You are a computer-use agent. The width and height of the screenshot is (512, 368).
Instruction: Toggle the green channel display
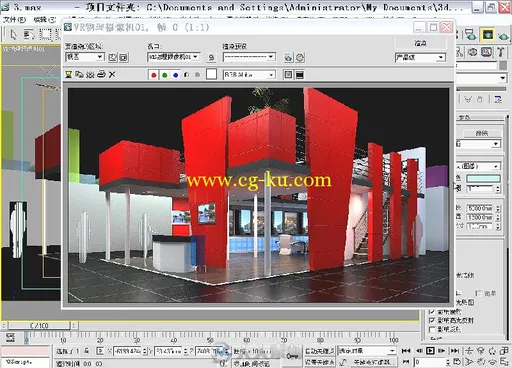(x=165, y=75)
